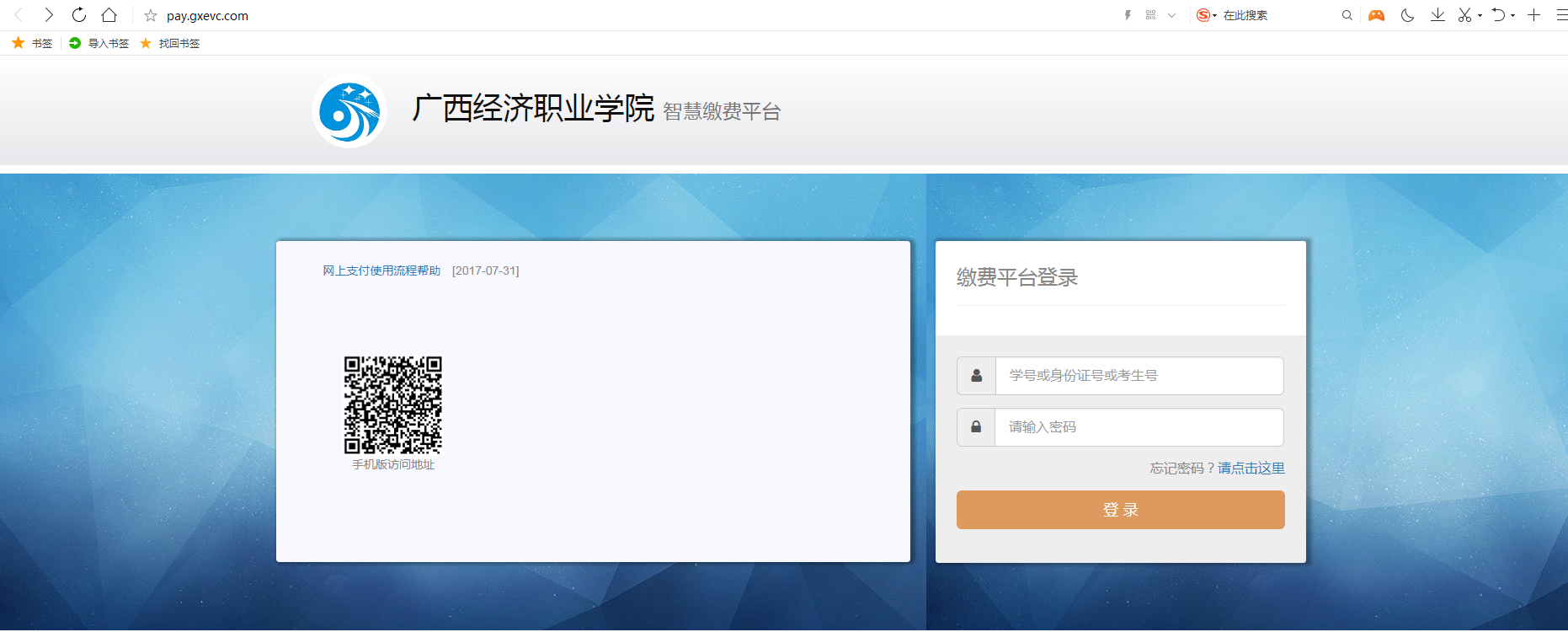Open the Sogou search engine dropdown

pyautogui.click(x=1207, y=15)
